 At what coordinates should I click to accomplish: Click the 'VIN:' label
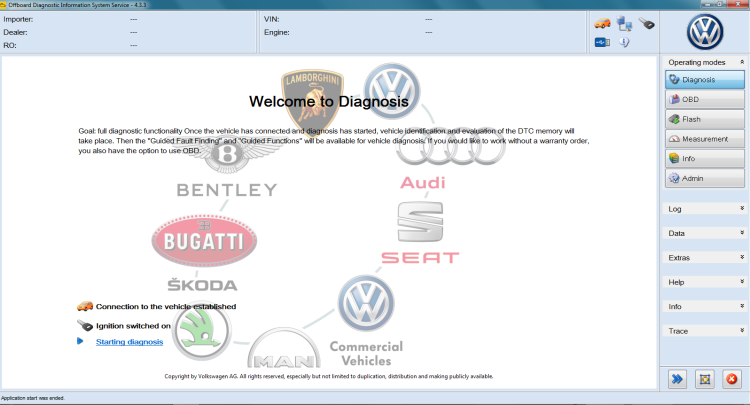click(272, 19)
